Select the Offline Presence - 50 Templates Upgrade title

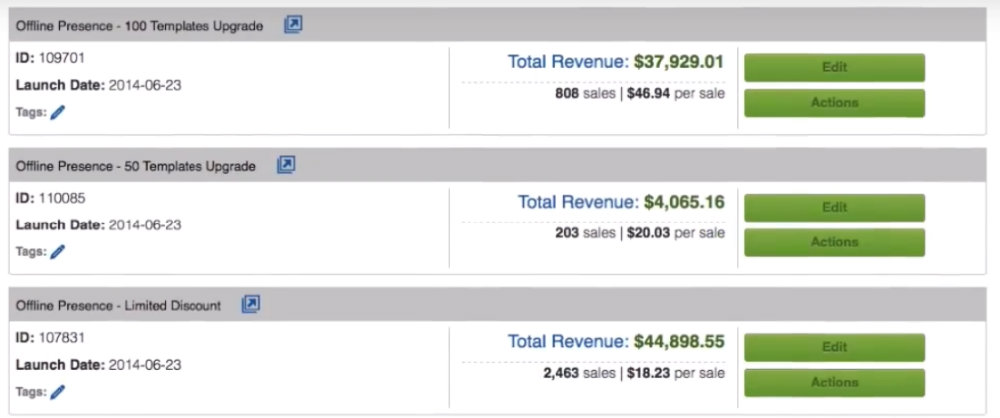tap(136, 166)
